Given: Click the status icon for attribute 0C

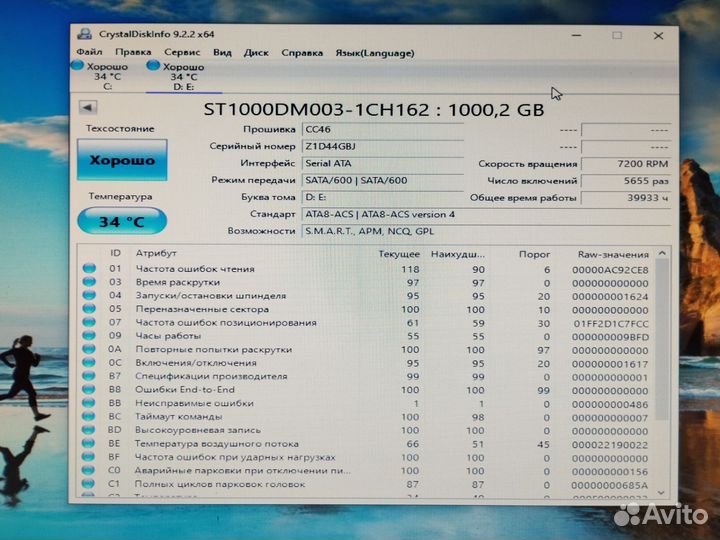Looking at the screenshot, I should (x=89, y=362).
